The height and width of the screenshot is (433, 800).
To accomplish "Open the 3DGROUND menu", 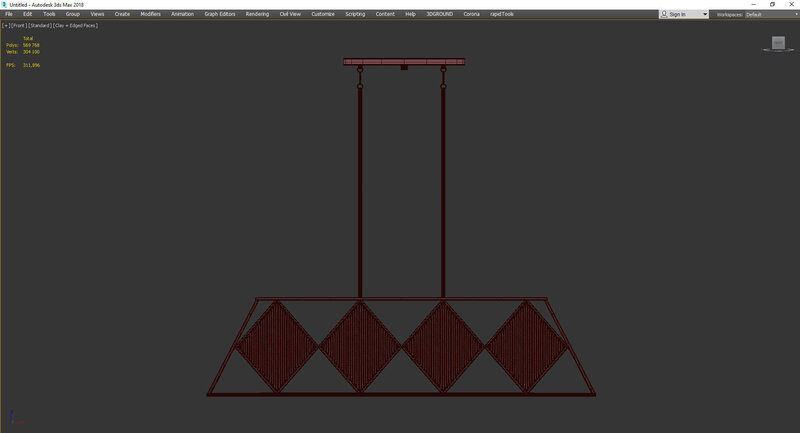I will [439, 14].
